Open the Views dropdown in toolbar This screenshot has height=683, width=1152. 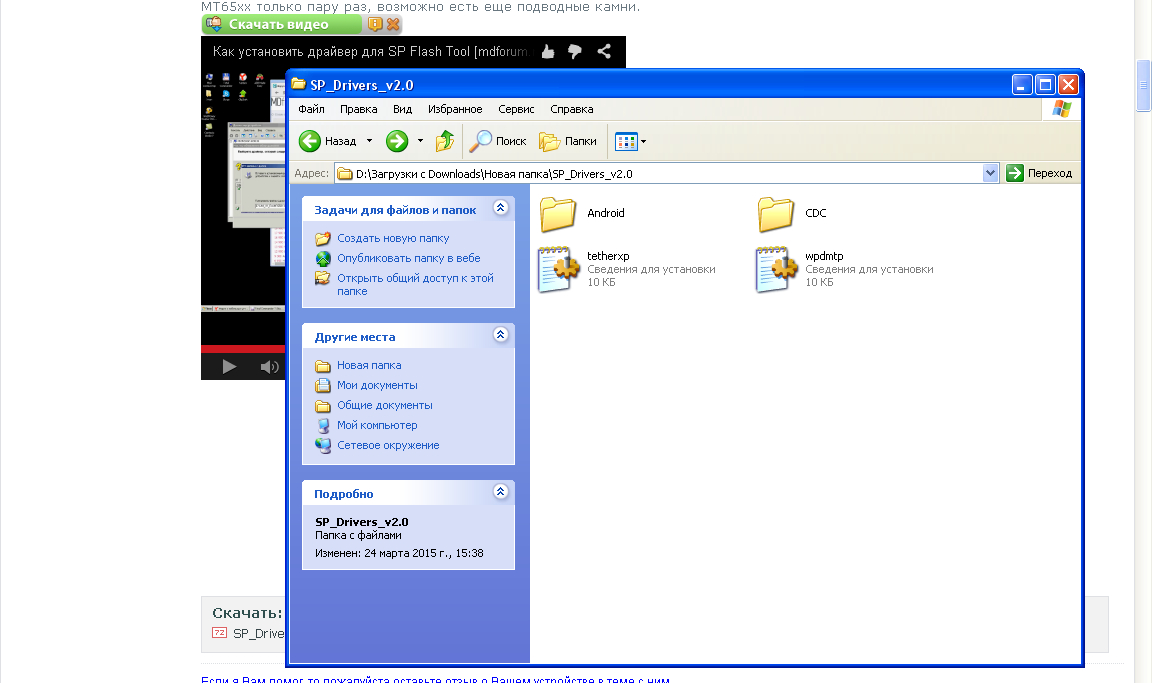(643, 141)
